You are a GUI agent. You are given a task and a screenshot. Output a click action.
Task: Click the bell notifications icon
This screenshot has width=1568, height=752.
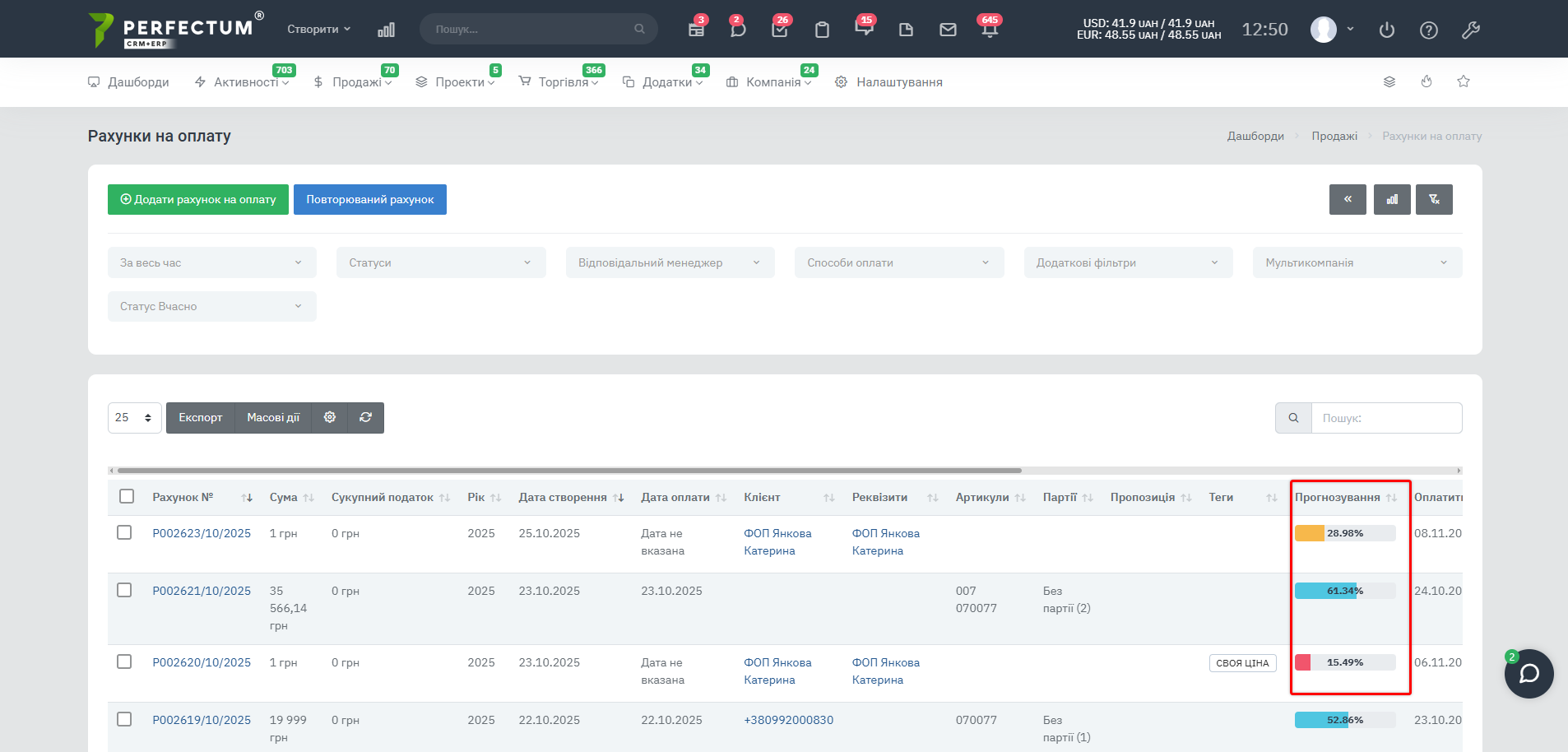(x=989, y=30)
